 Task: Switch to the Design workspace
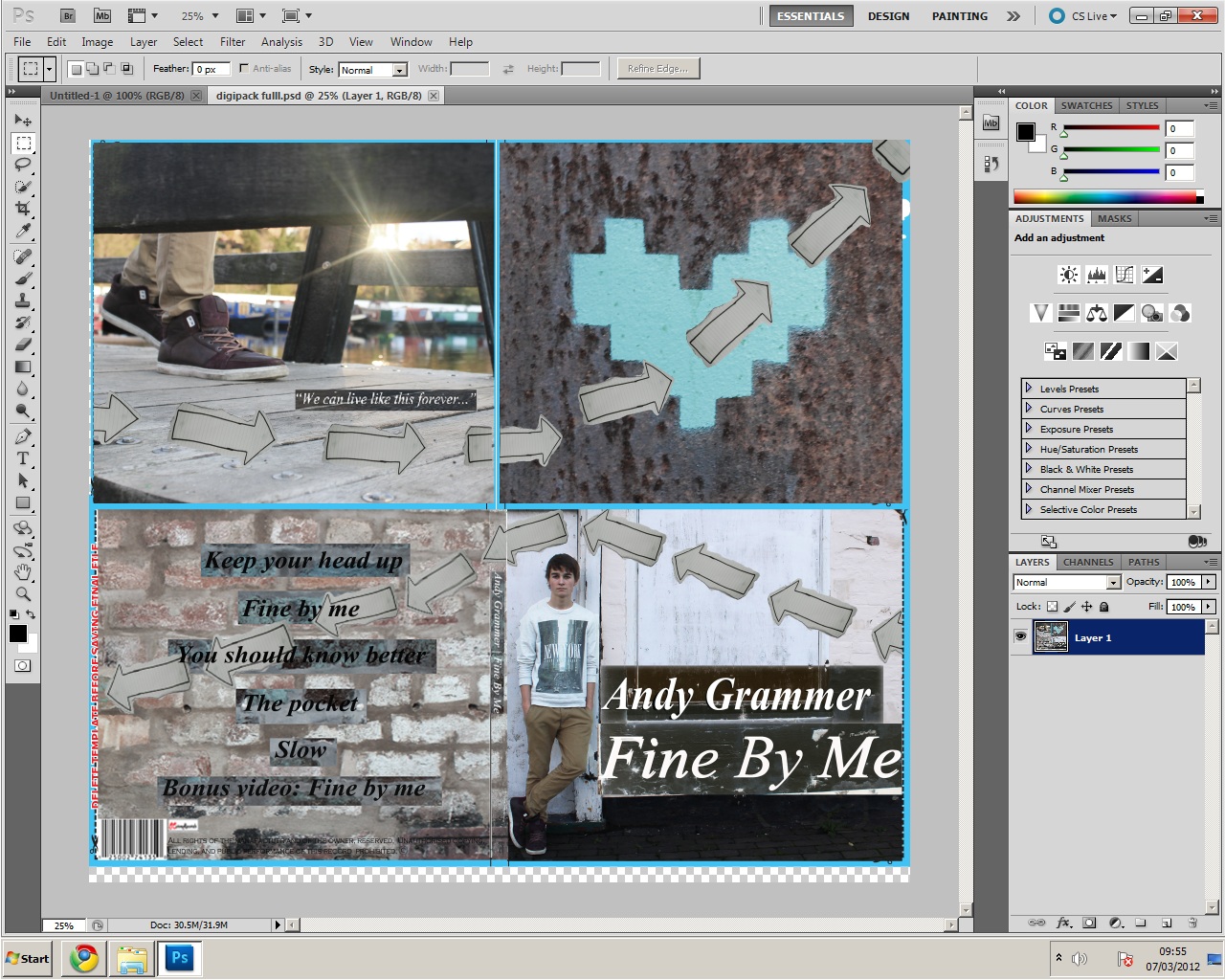pyautogui.click(x=888, y=16)
